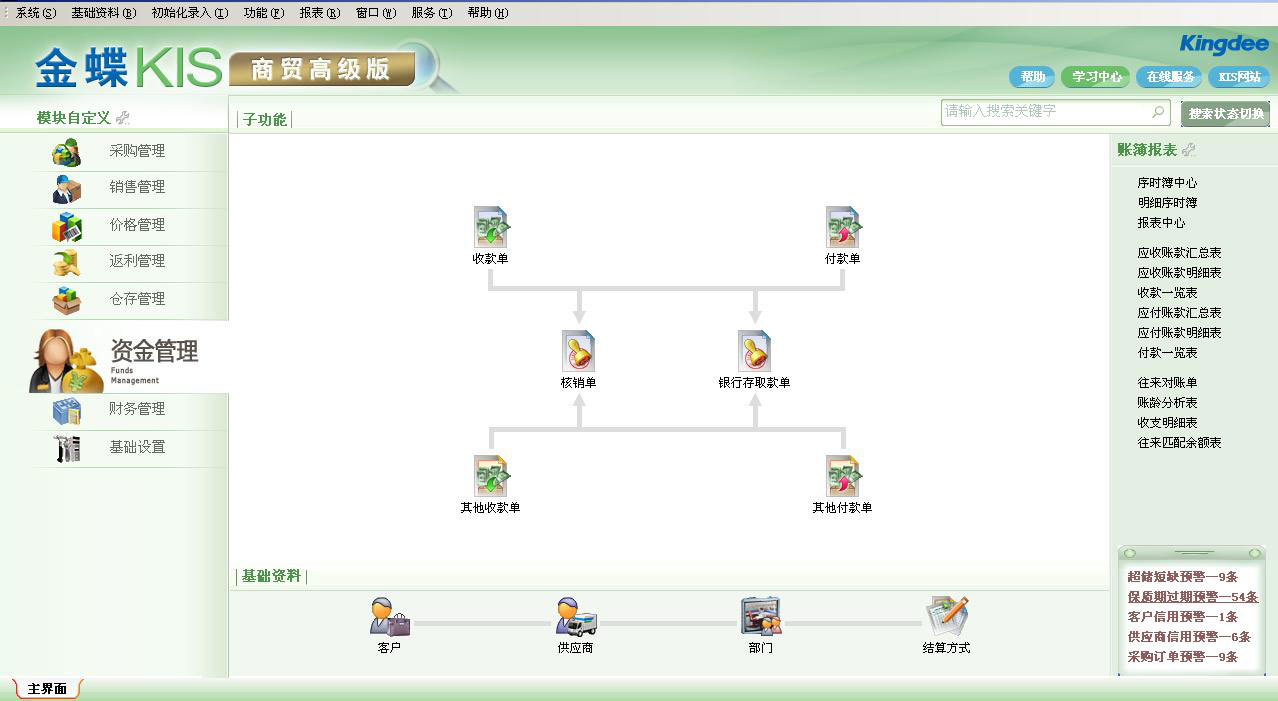The image size is (1278, 701).
Task: Open the 序时簿中心 report link
Action: tap(1167, 183)
